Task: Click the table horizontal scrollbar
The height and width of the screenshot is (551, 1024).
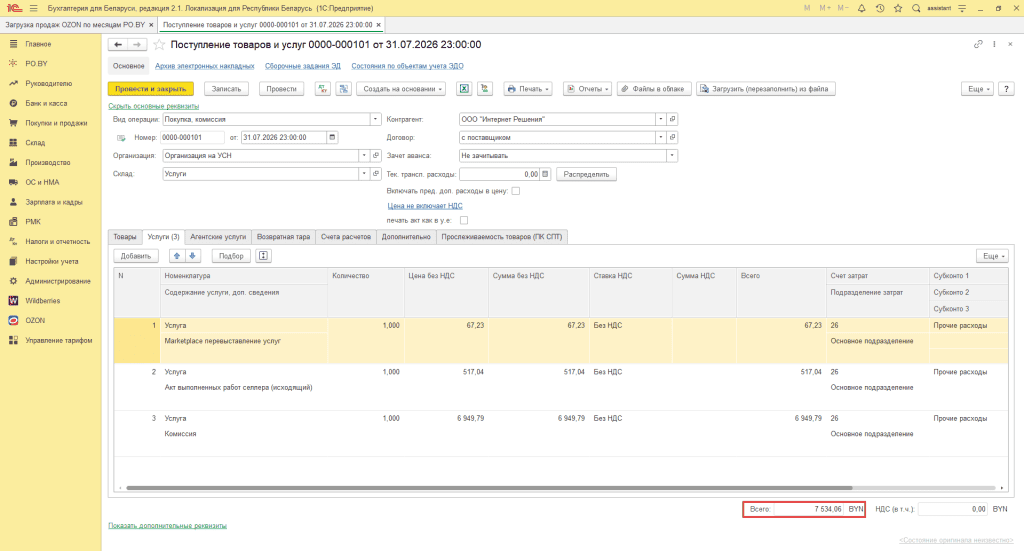Action: coord(489,488)
